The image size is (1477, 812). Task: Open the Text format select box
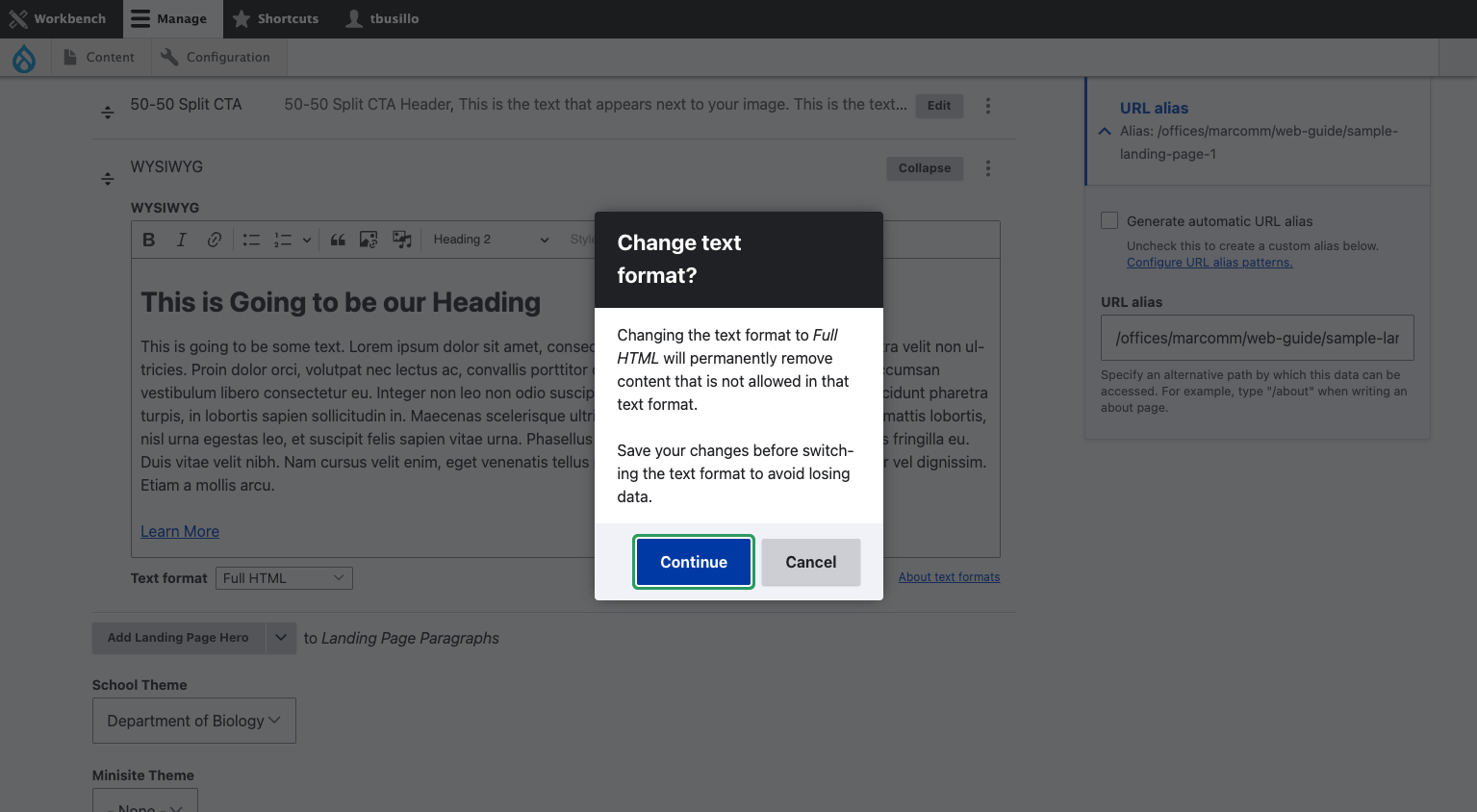coord(284,578)
